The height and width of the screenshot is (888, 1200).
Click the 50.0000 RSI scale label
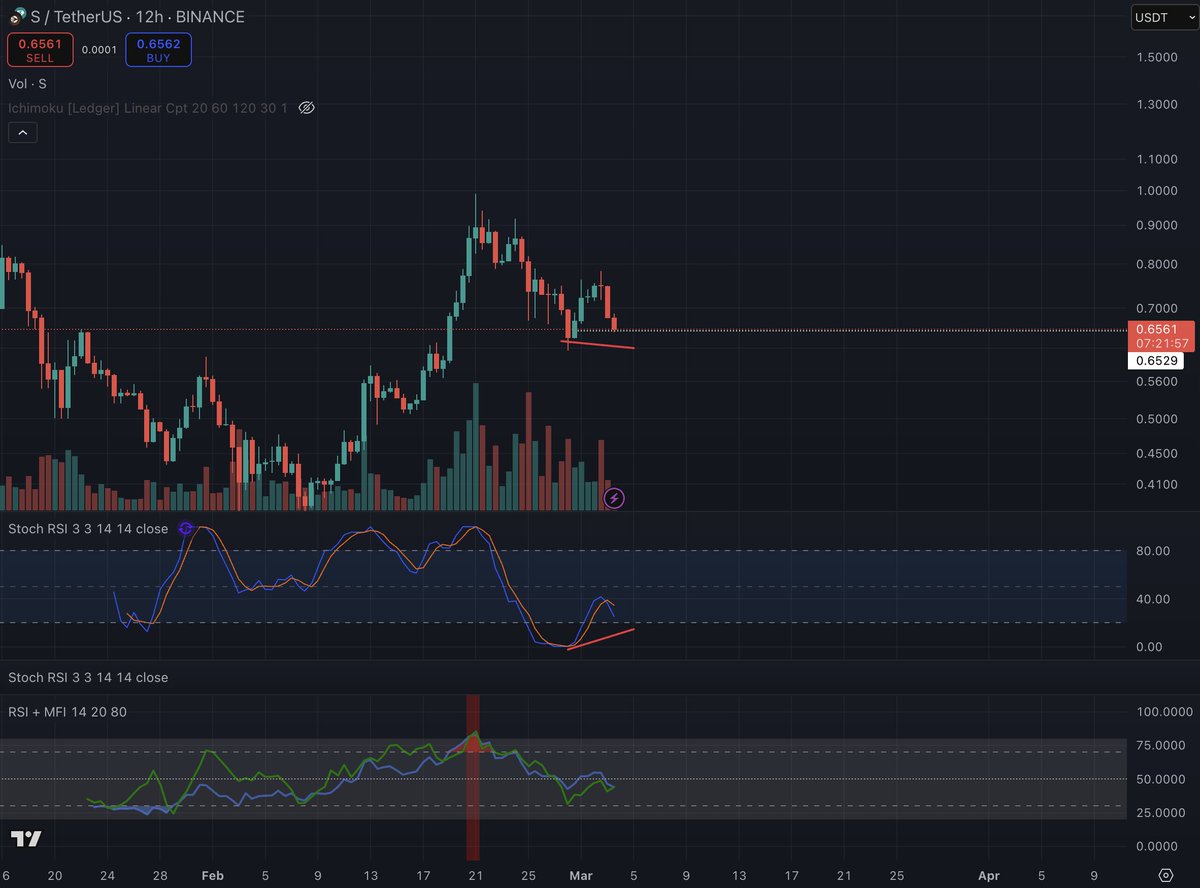pyautogui.click(x=1159, y=778)
